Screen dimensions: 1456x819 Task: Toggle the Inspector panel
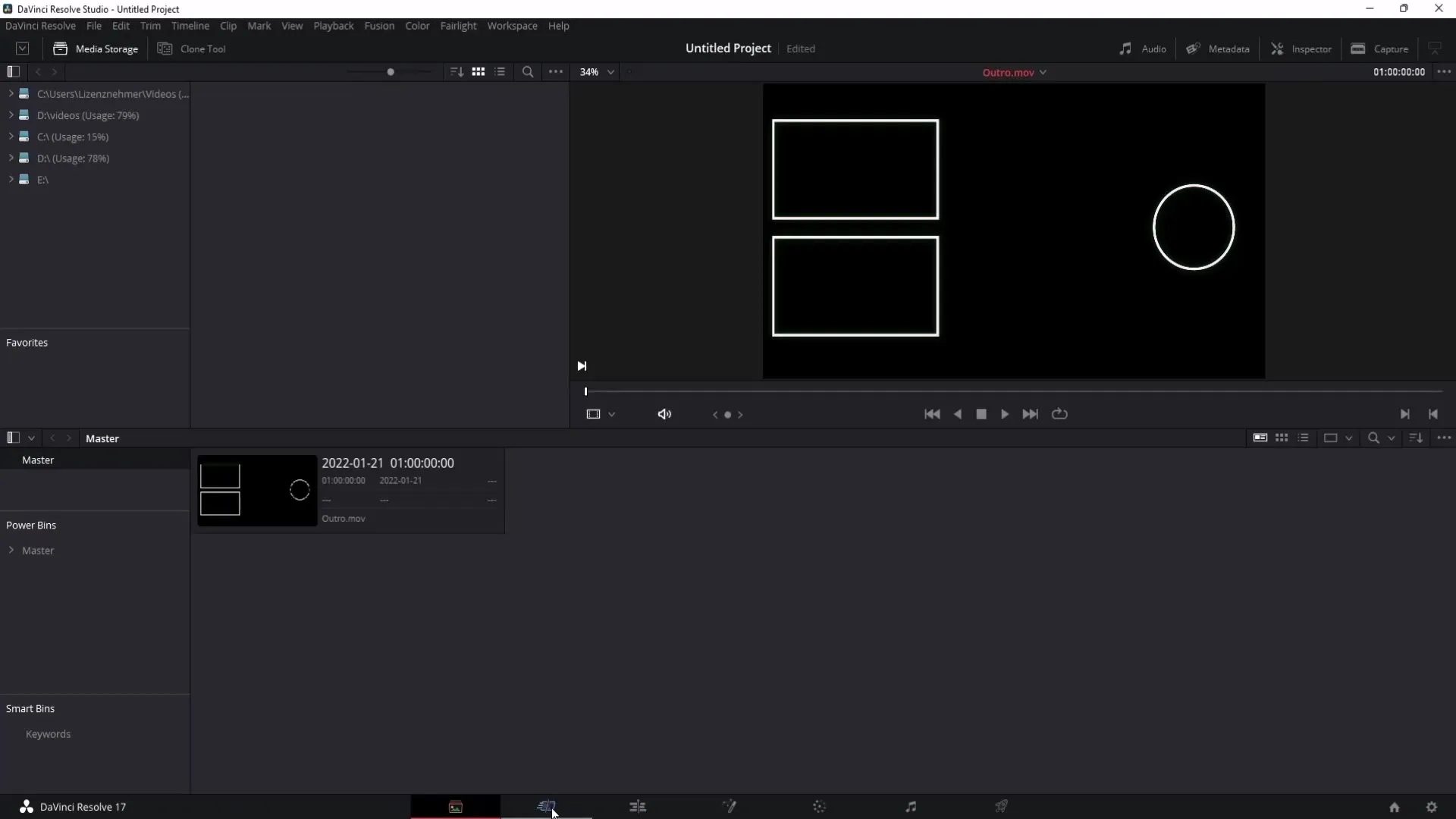(1301, 49)
